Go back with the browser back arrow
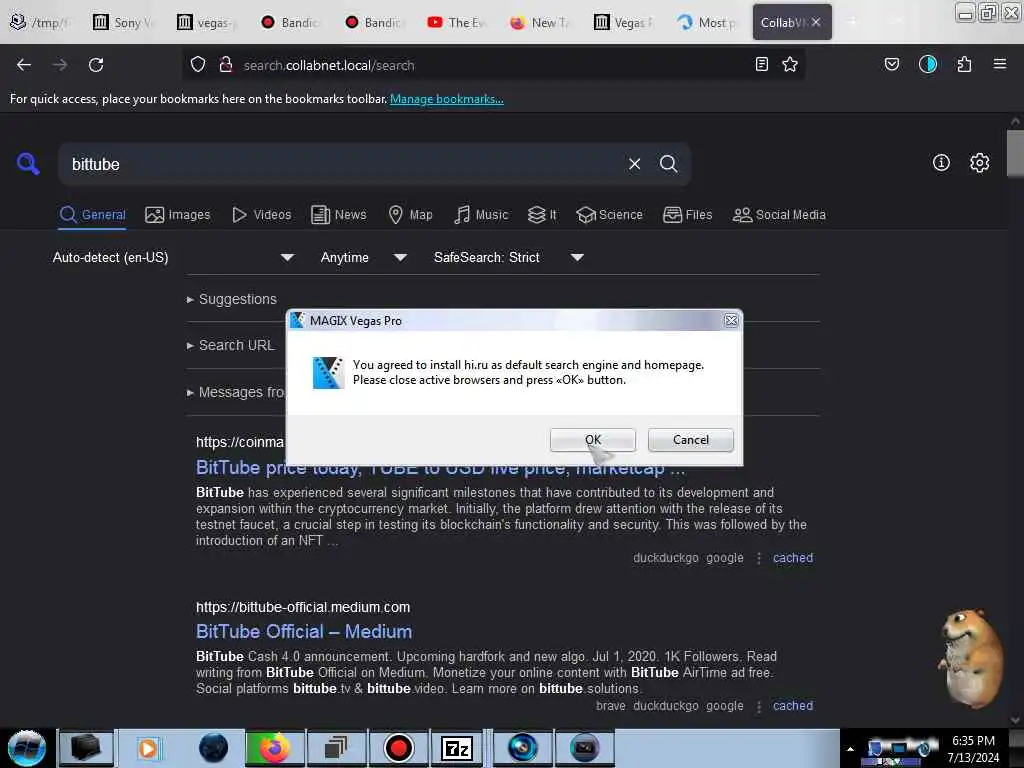1024x768 pixels. pos(24,65)
